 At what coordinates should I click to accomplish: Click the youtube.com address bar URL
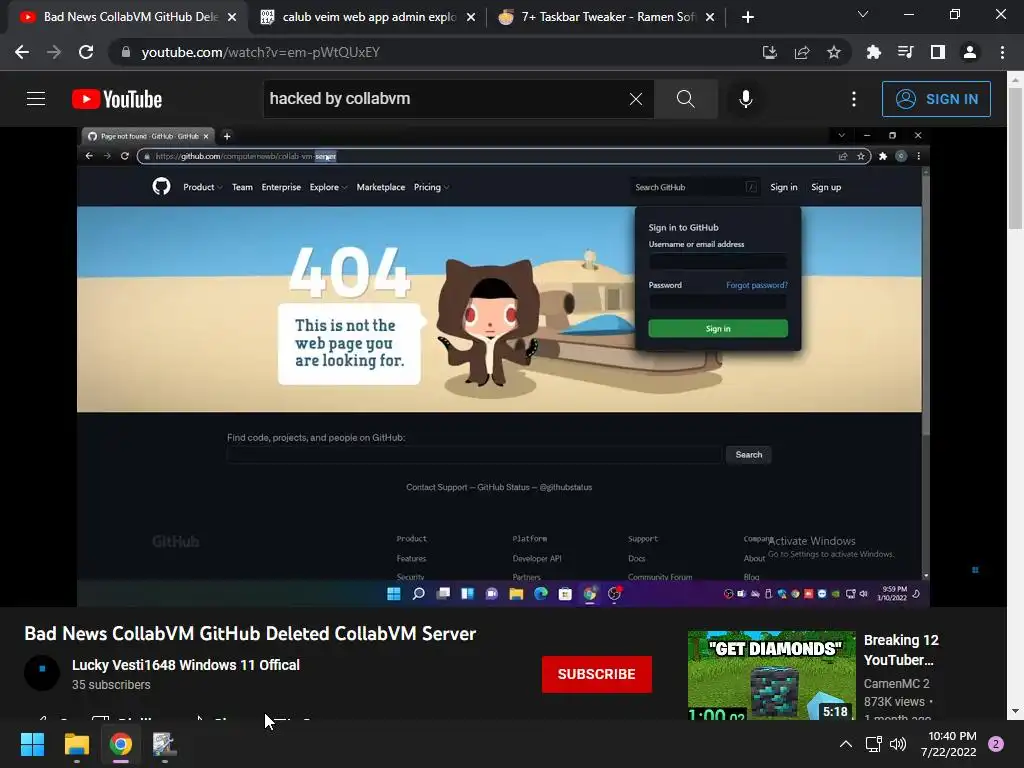point(261,52)
